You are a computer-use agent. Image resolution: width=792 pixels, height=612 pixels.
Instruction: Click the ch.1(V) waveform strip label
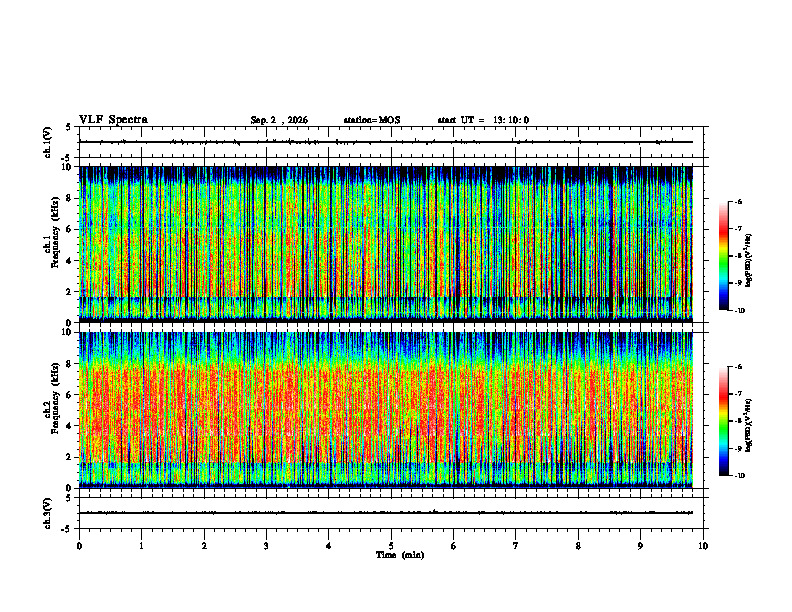point(47,142)
